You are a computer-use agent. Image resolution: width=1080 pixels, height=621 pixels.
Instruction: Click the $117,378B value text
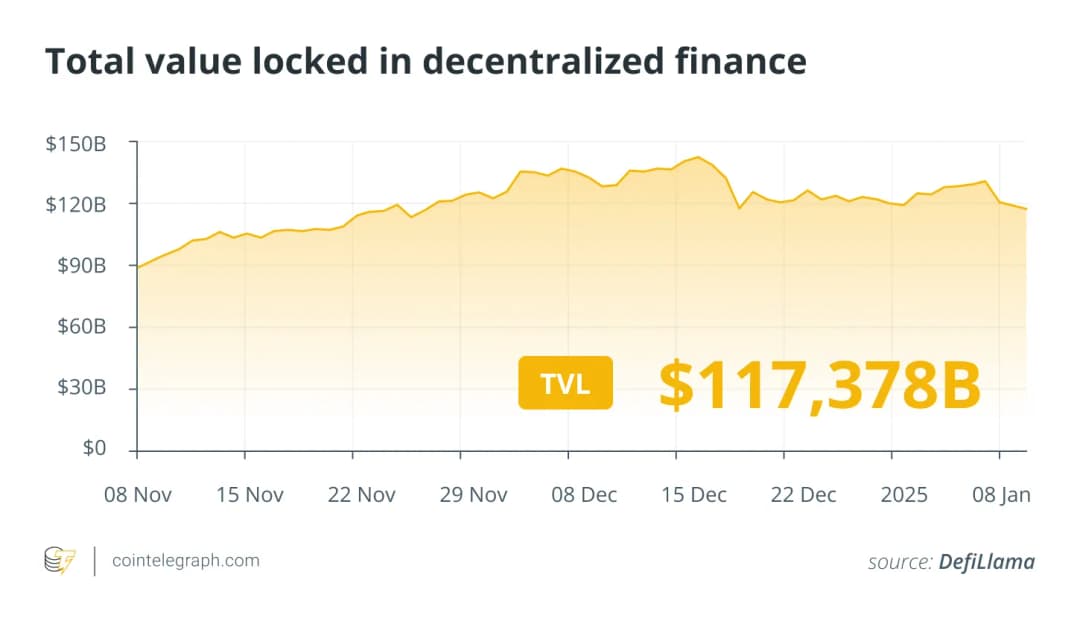[x=819, y=386]
